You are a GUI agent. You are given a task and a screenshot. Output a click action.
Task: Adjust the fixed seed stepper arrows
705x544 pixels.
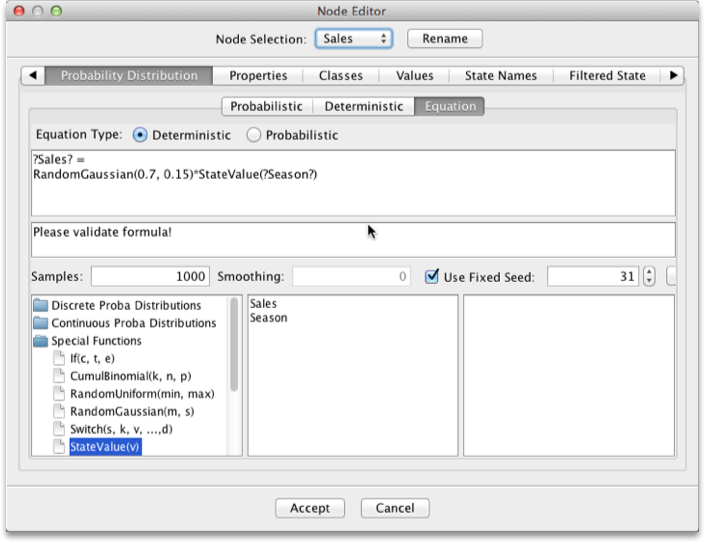[x=649, y=276]
